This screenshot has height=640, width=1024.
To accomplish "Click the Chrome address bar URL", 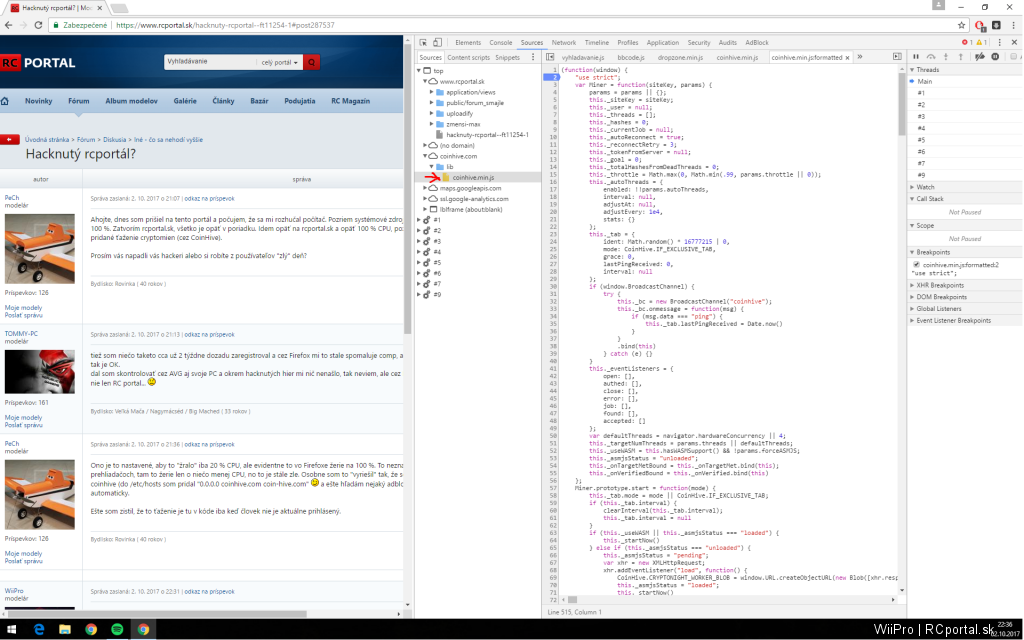I will [x=225, y=25].
